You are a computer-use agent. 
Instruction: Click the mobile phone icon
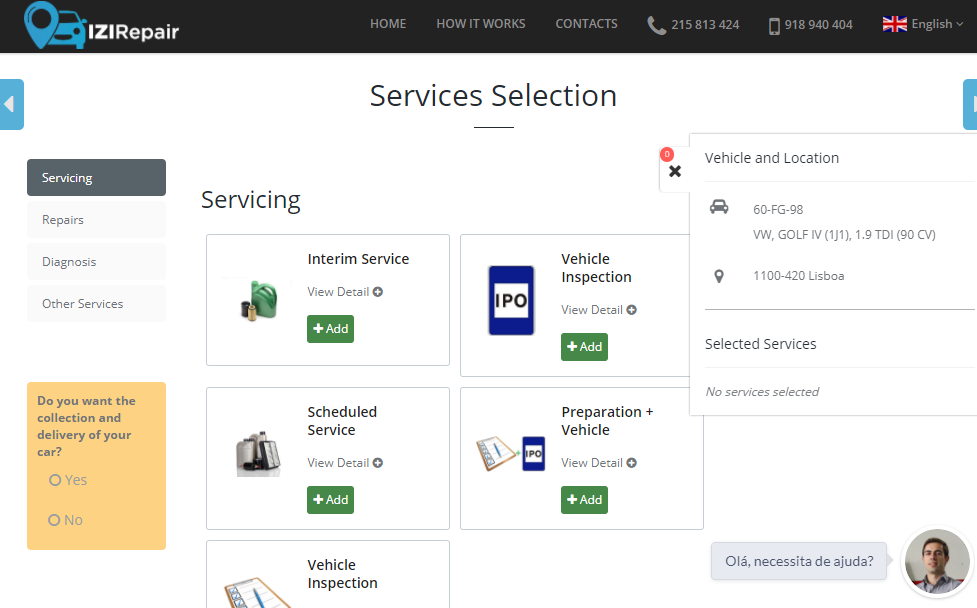coord(774,26)
